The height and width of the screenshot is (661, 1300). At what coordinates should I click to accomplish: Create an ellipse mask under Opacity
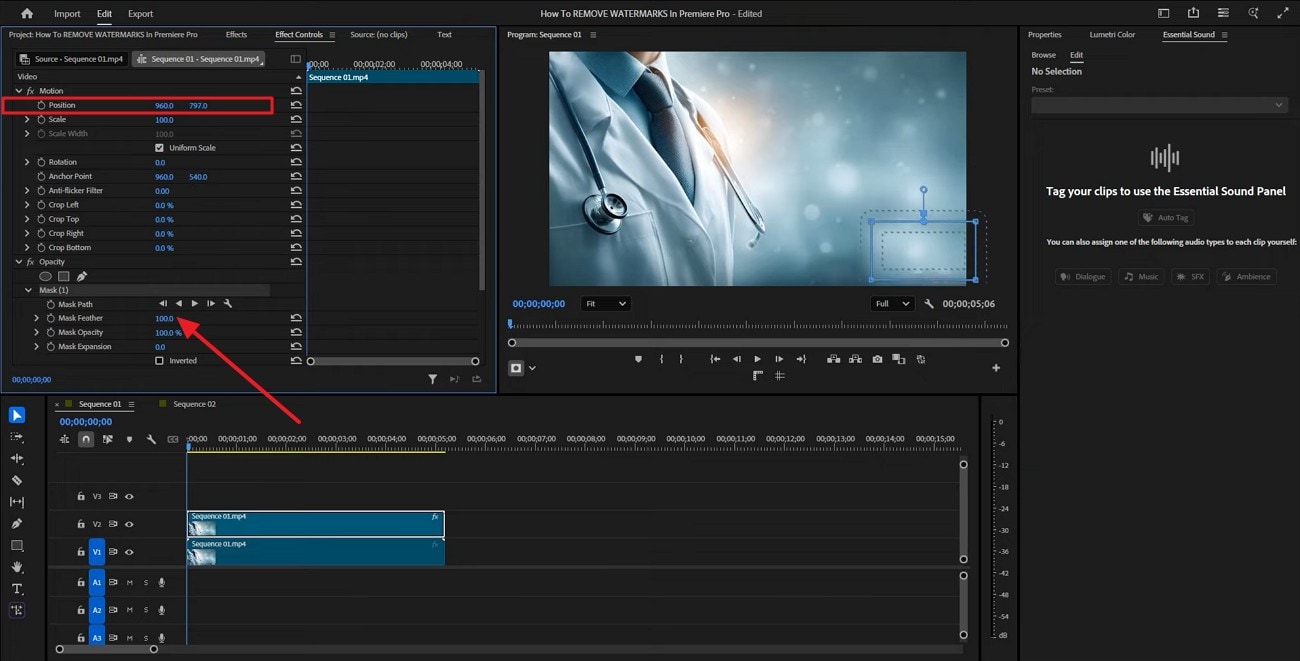pos(45,276)
